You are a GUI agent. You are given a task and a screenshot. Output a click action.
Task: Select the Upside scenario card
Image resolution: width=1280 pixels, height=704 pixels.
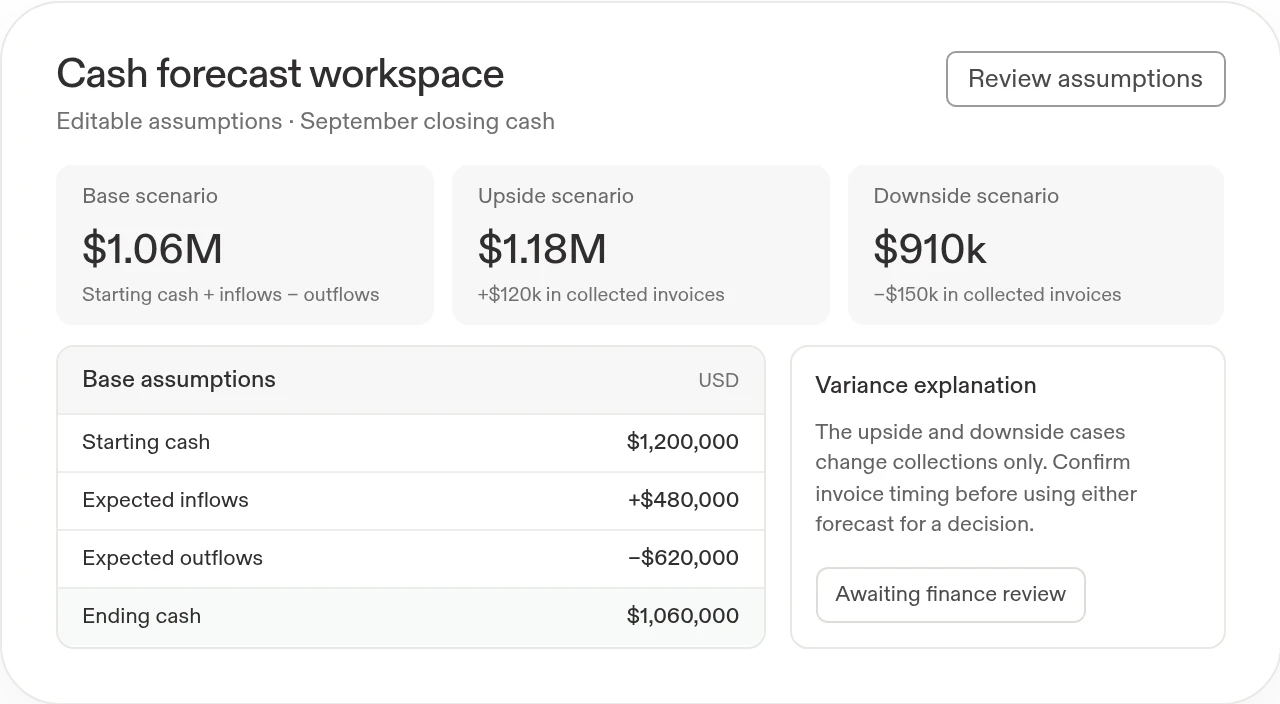[x=641, y=245]
